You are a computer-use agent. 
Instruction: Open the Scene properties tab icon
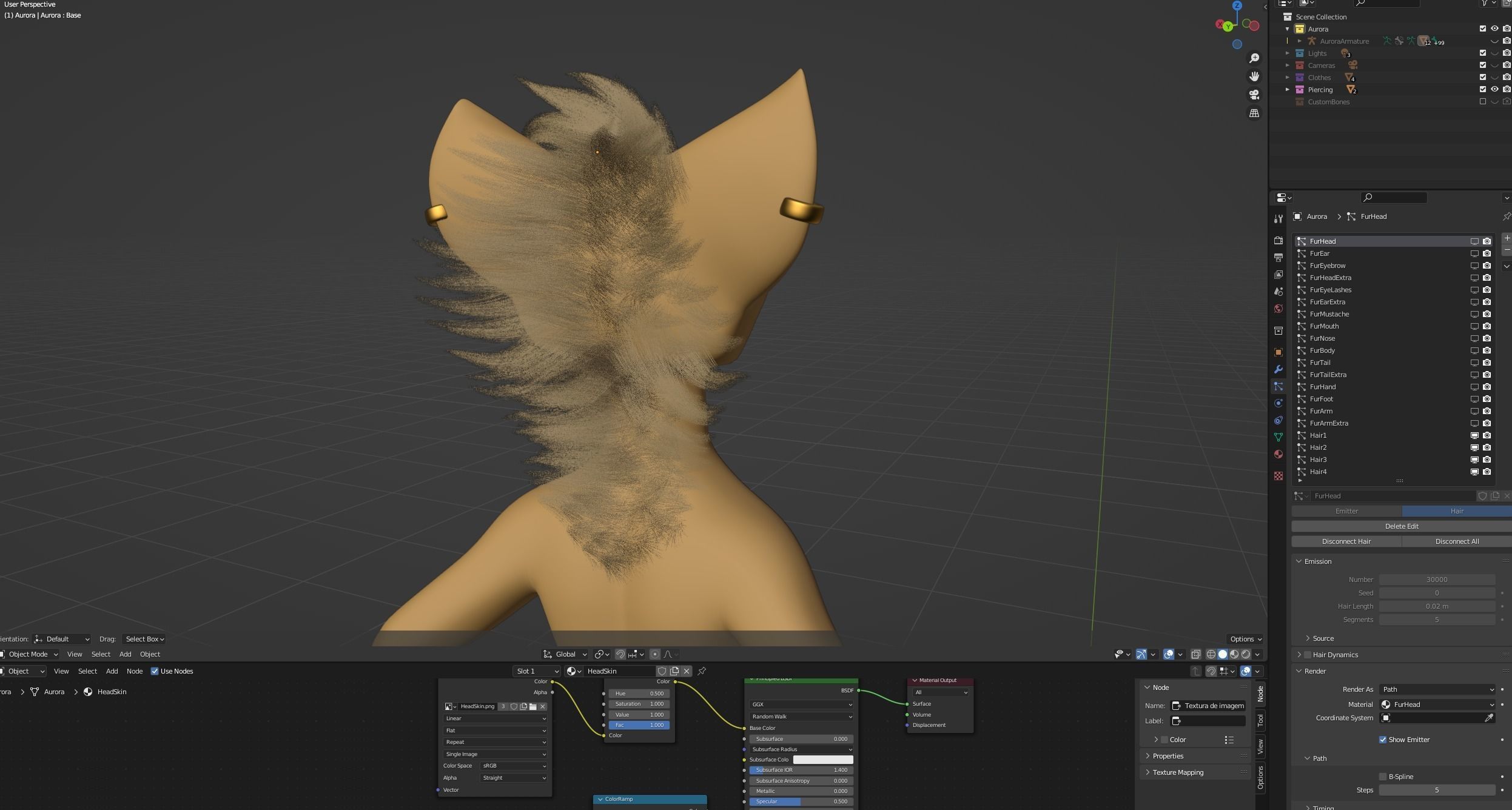[1278, 292]
